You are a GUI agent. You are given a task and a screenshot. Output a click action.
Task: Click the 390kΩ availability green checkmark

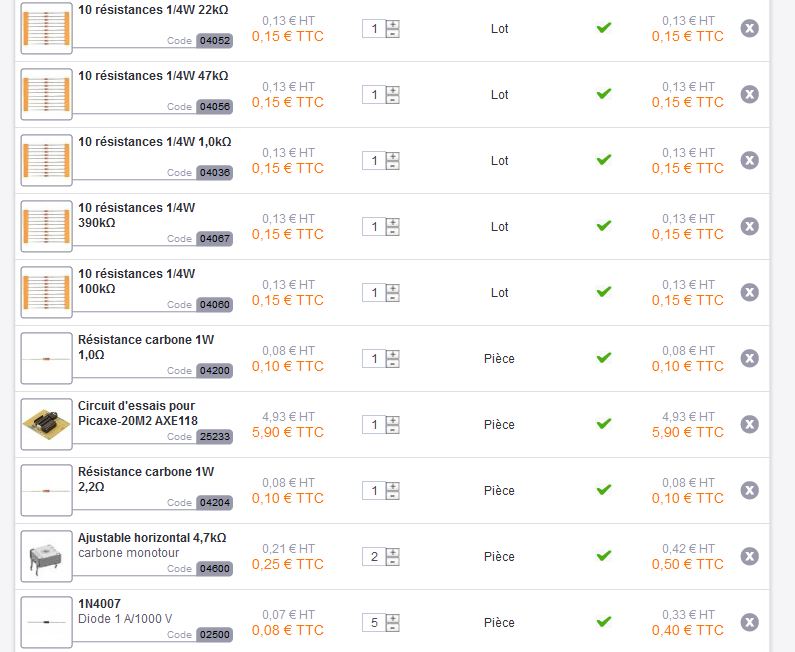(603, 226)
